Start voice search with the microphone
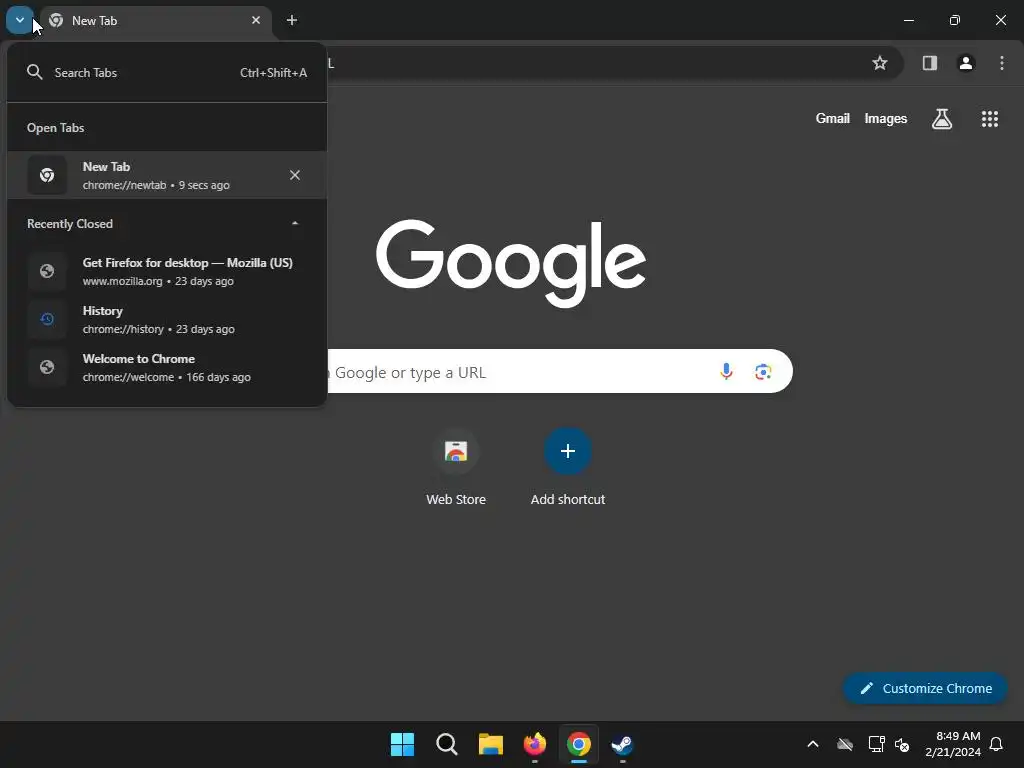The height and width of the screenshot is (768, 1024). click(x=726, y=372)
